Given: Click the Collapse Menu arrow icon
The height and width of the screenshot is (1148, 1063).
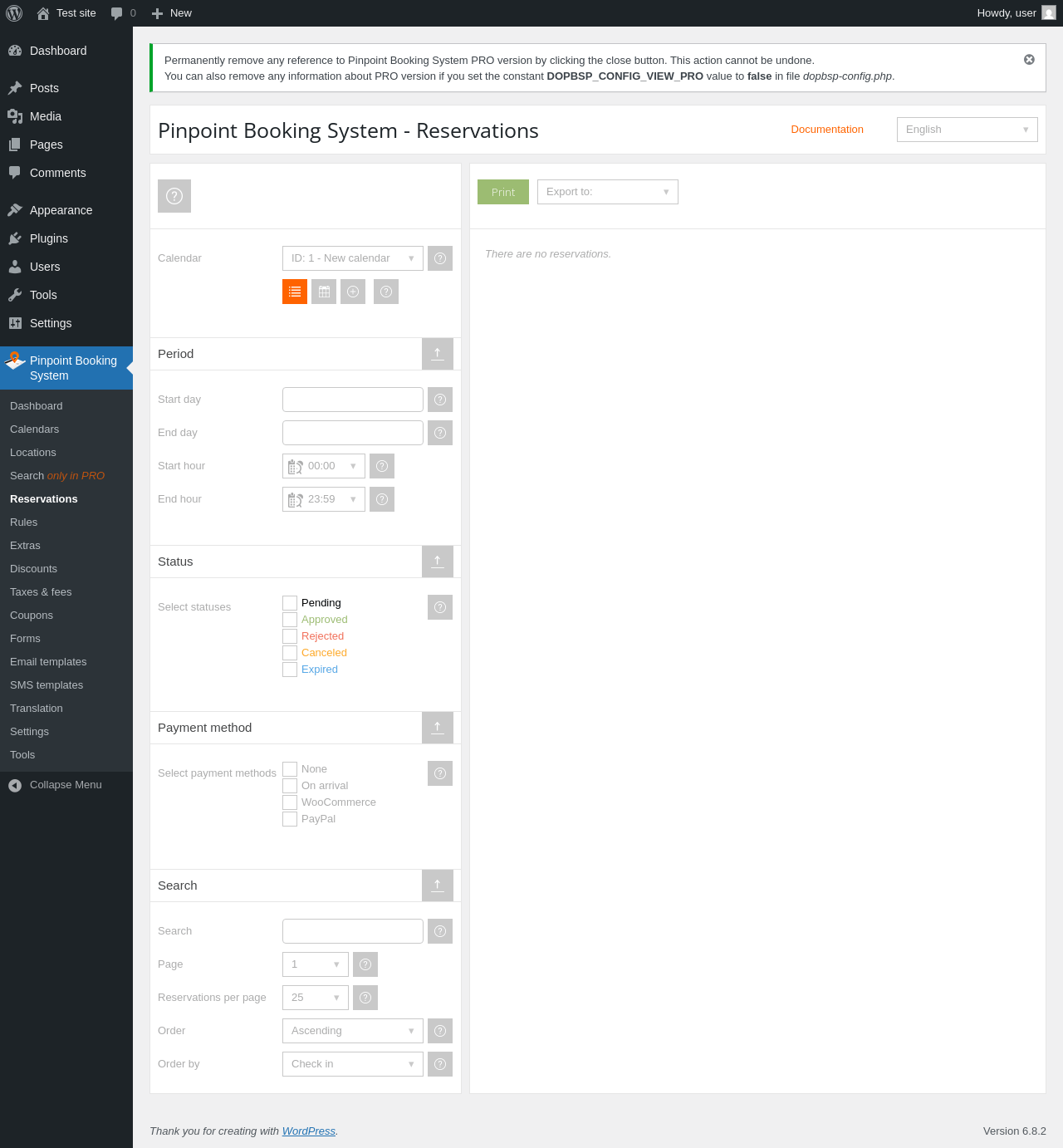Looking at the screenshot, I should pos(15,785).
